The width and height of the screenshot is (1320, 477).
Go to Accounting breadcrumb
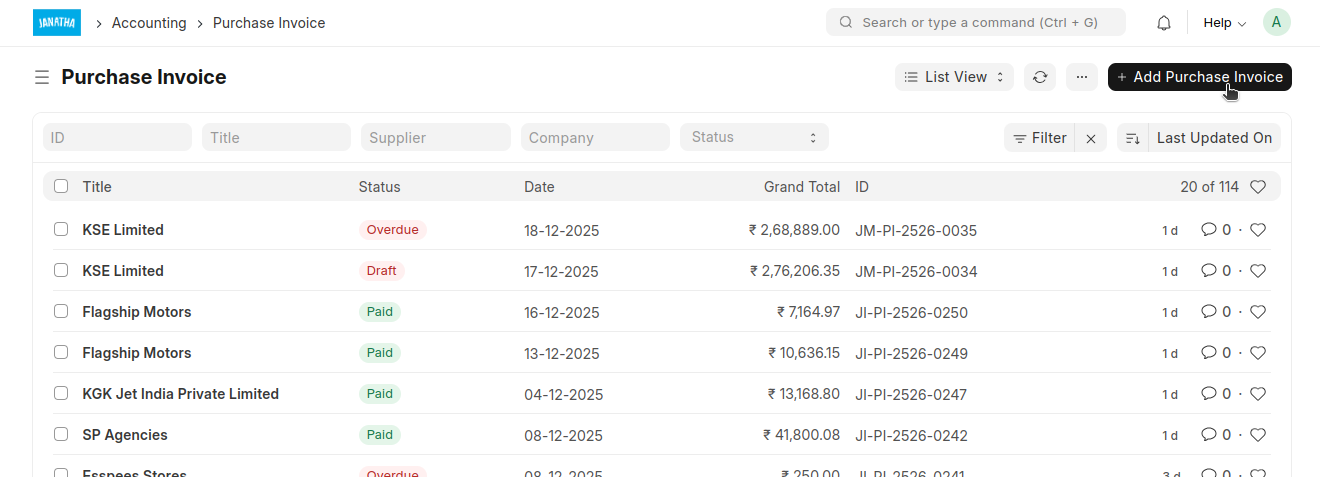(149, 23)
